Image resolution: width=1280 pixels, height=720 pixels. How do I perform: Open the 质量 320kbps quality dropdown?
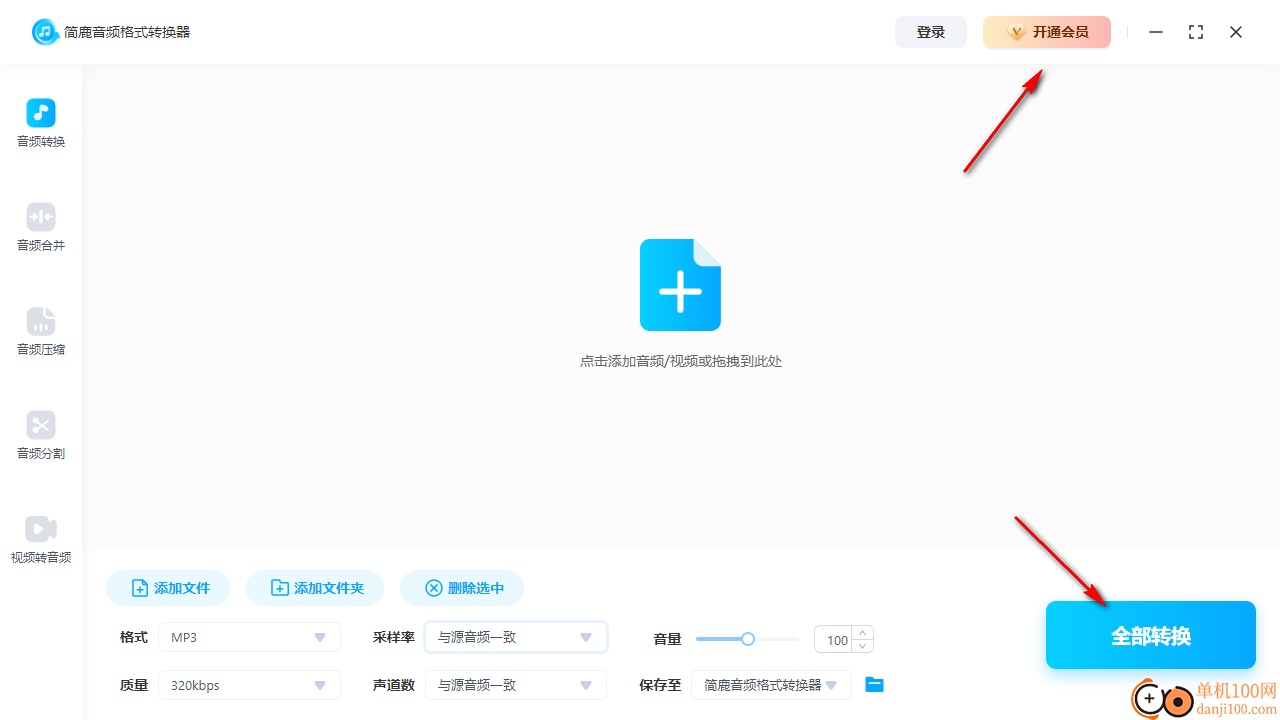(x=249, y=685)
